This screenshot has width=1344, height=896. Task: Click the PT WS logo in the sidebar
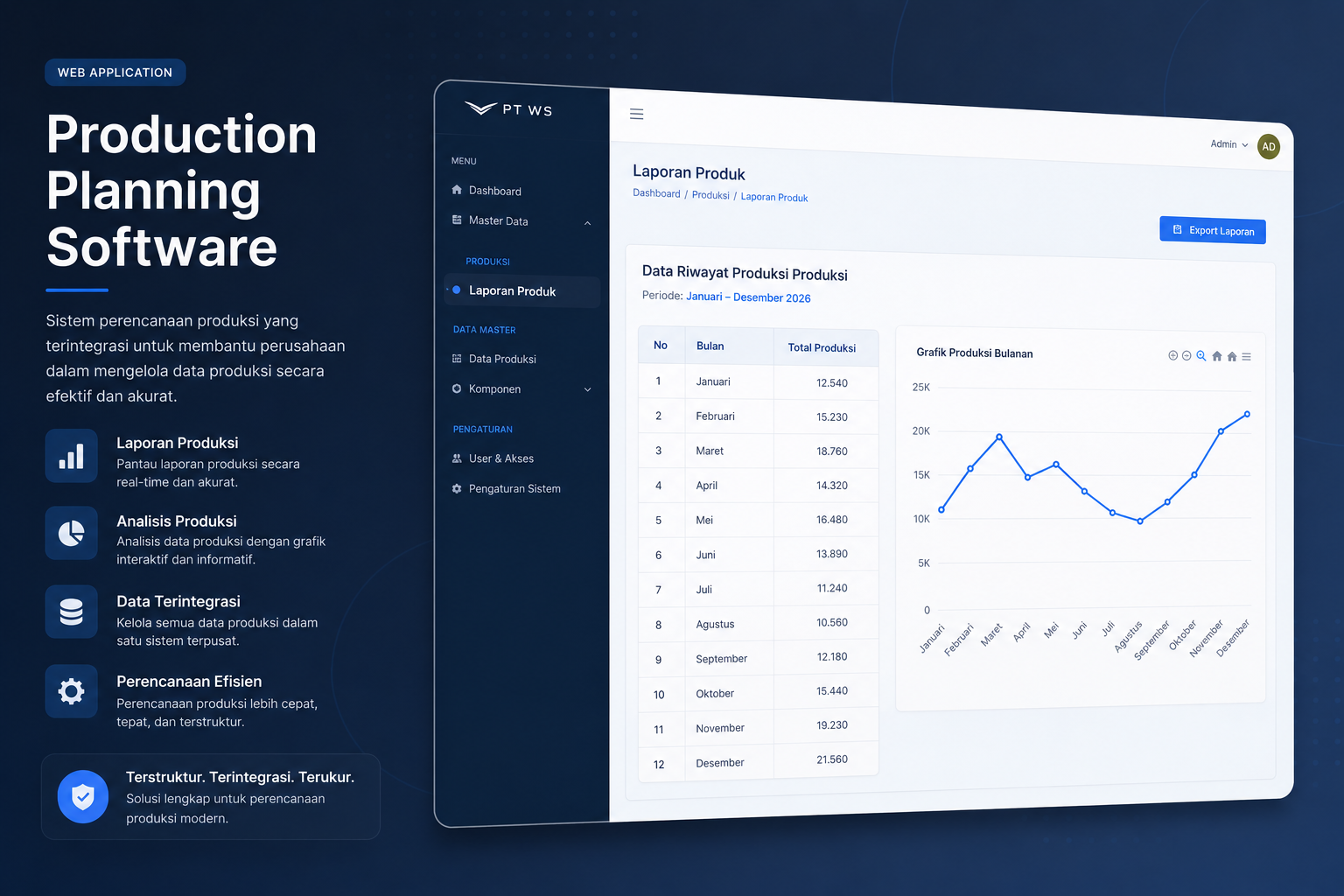(508, 109)
